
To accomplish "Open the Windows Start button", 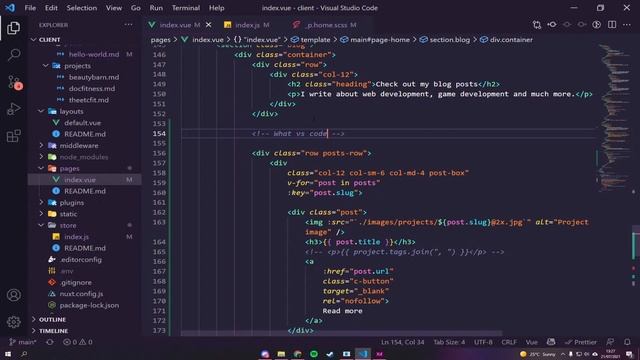I will 8,354.
